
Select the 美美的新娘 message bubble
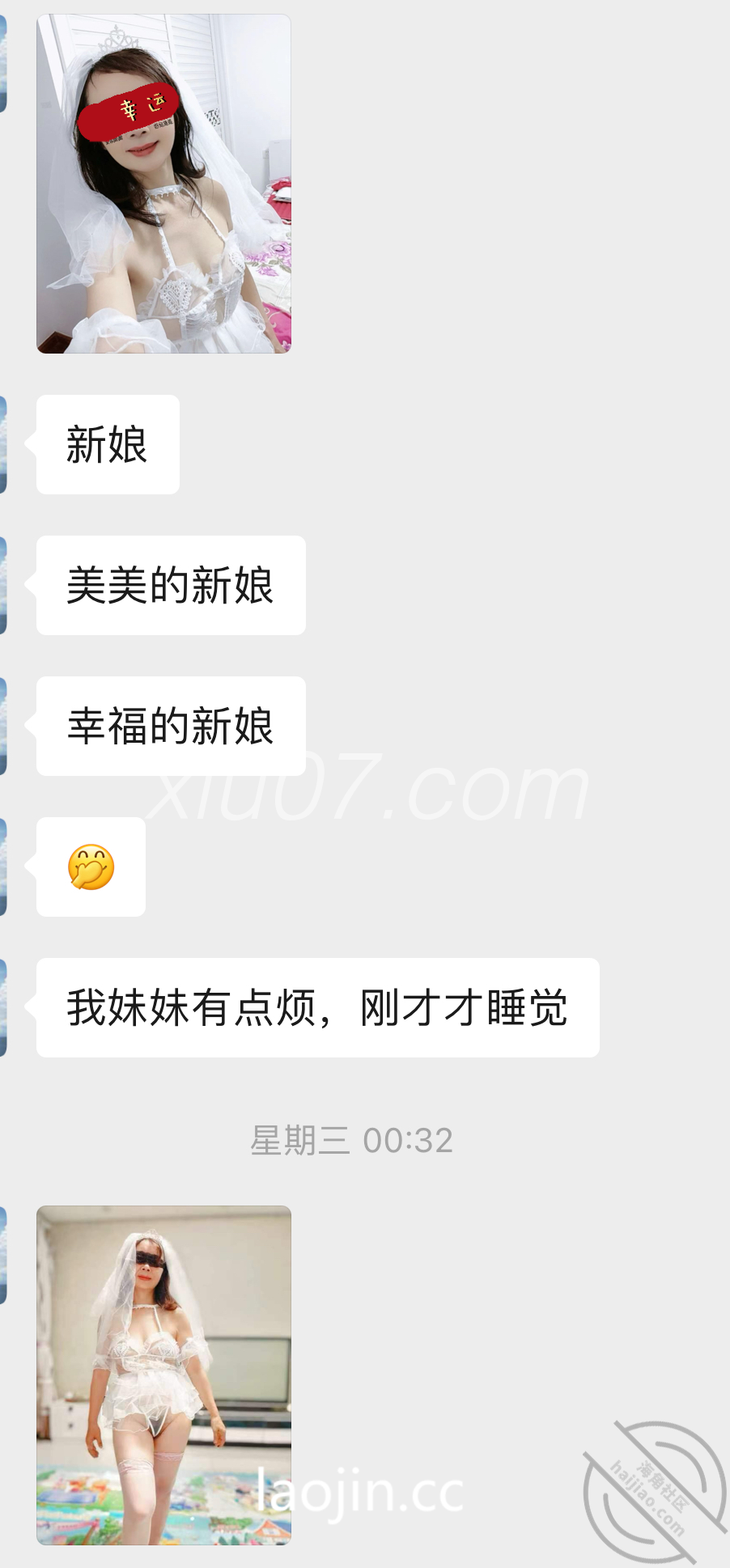[x=171, y=585]
